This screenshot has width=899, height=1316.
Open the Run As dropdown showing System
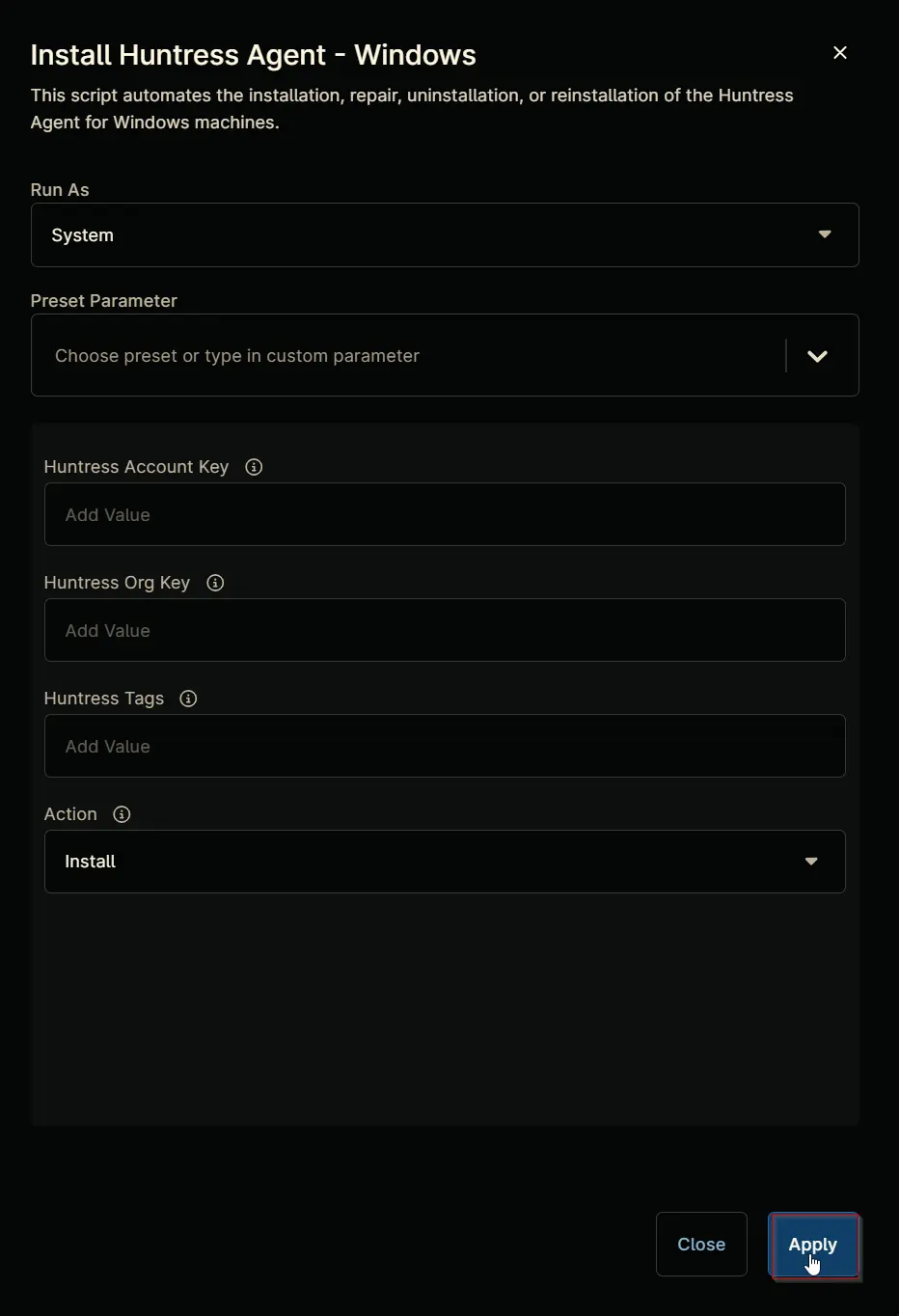pos(445,234)
